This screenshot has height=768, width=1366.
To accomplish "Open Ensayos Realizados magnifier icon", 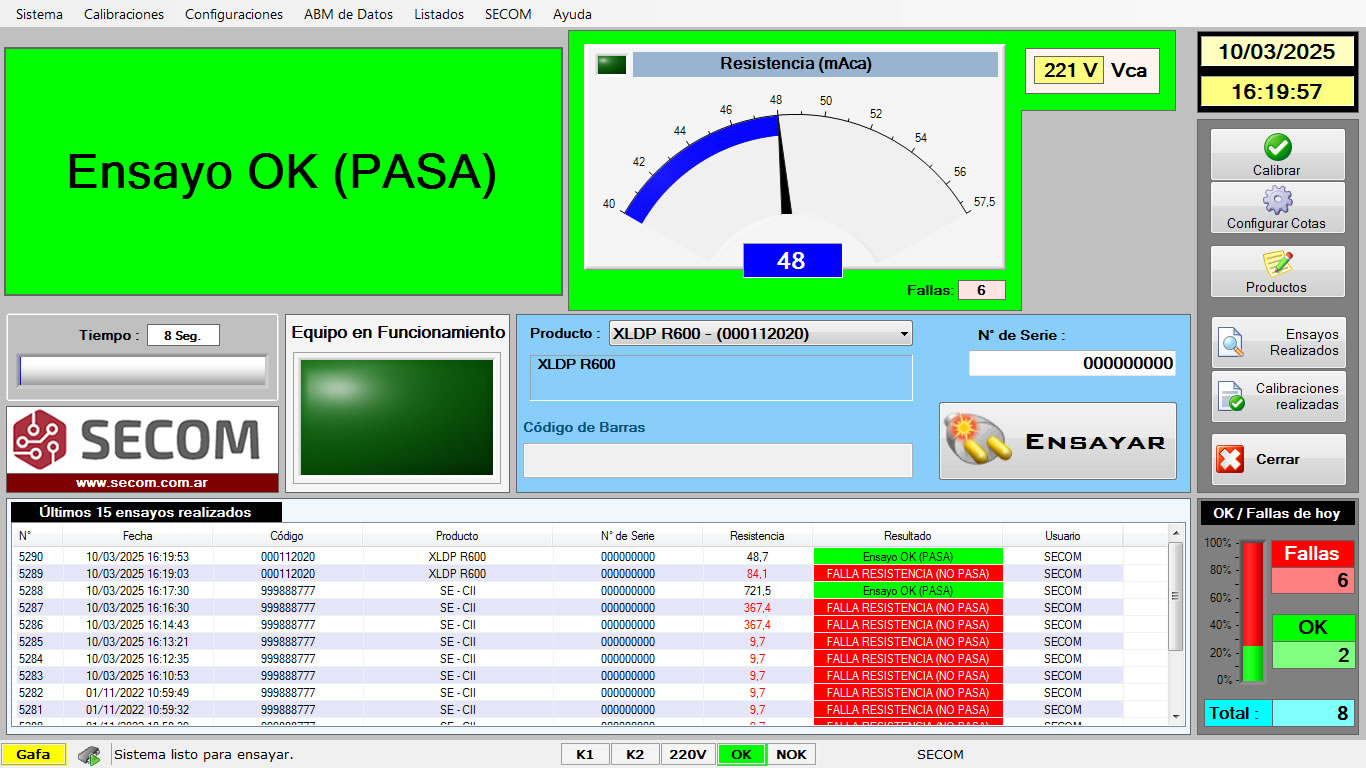I will [x=1232, y=343].
